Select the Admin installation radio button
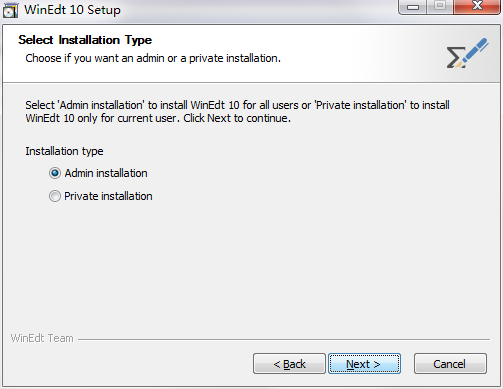This screenshot has height=389, width=503. click(55, 173)
